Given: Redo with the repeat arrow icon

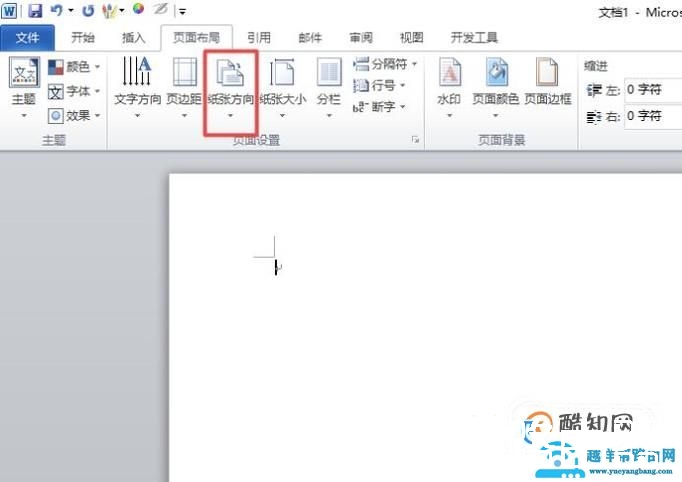Looking at the screenshot, I should click(x=88, y=10).
